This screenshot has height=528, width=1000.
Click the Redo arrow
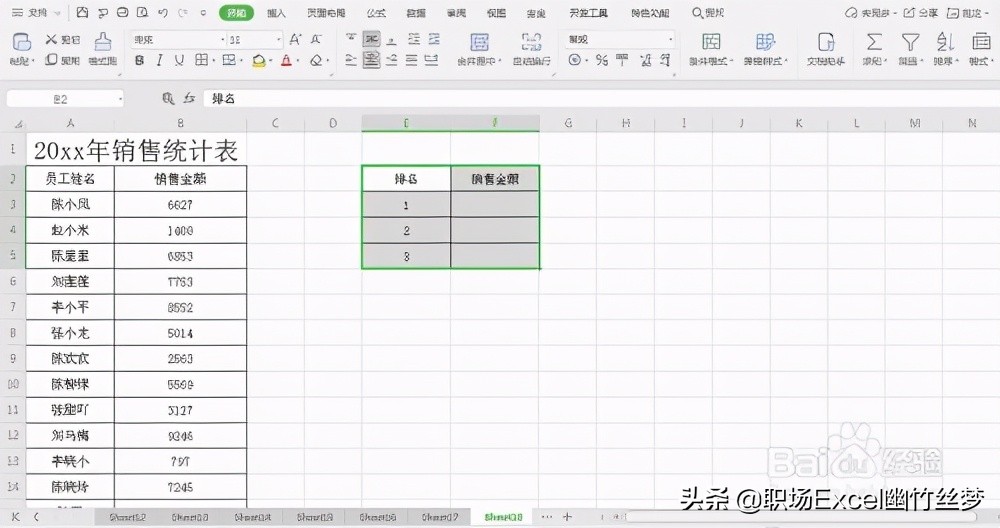click(183, 12)
